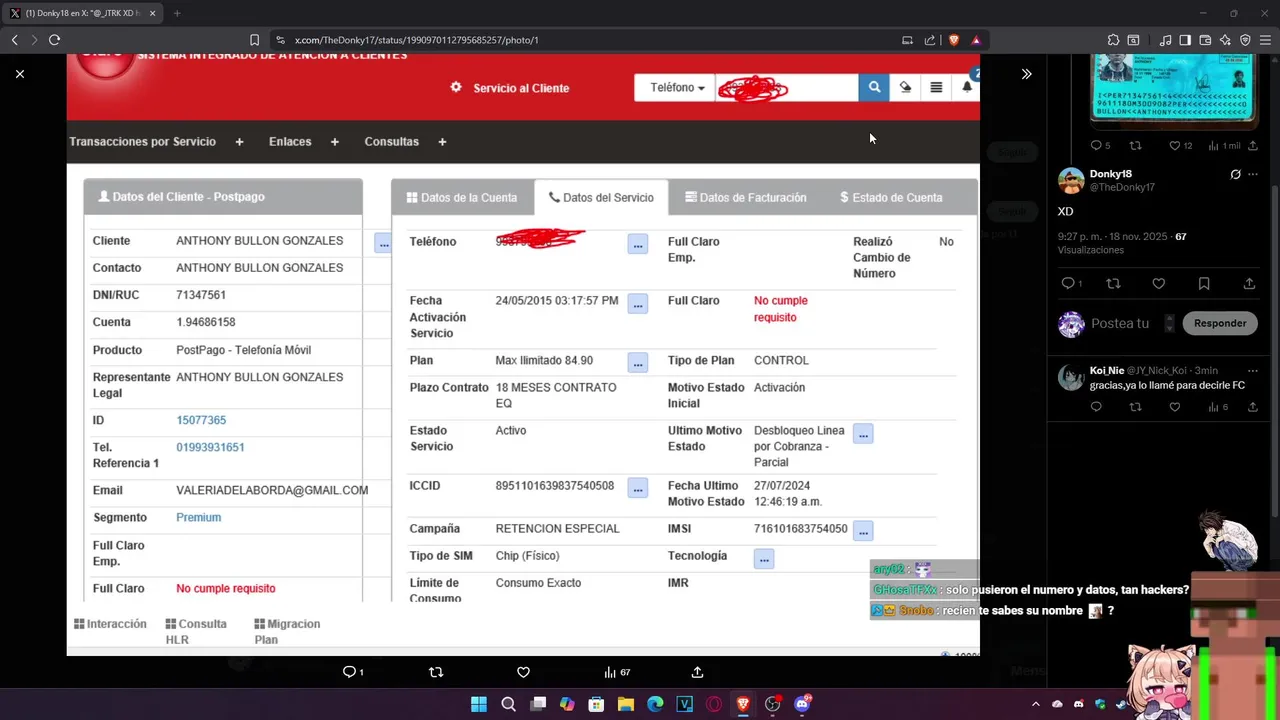
Task: Open the browser extensions puzzle icon
Action: pyautogui.click(x=1113, y=40)
